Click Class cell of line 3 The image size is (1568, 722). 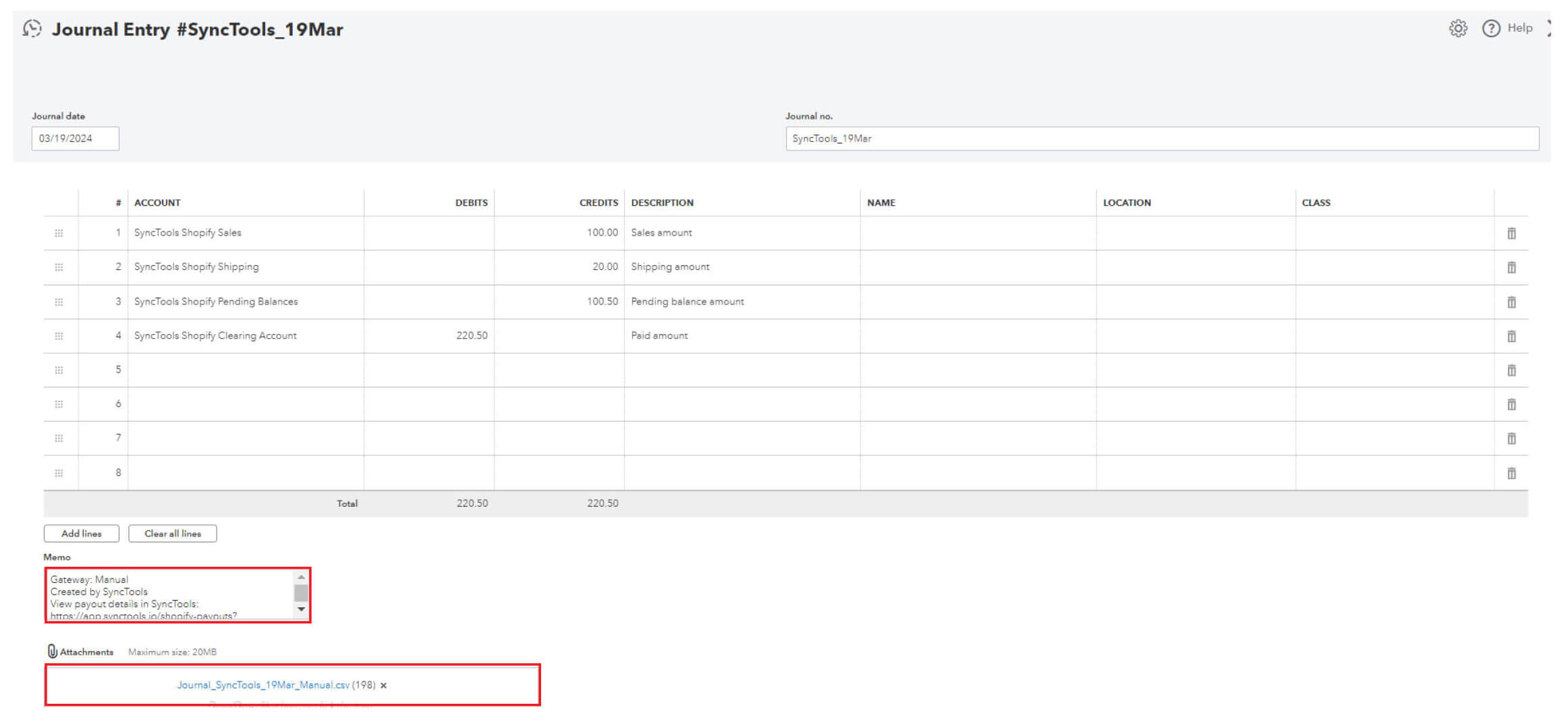(1395, 302)
